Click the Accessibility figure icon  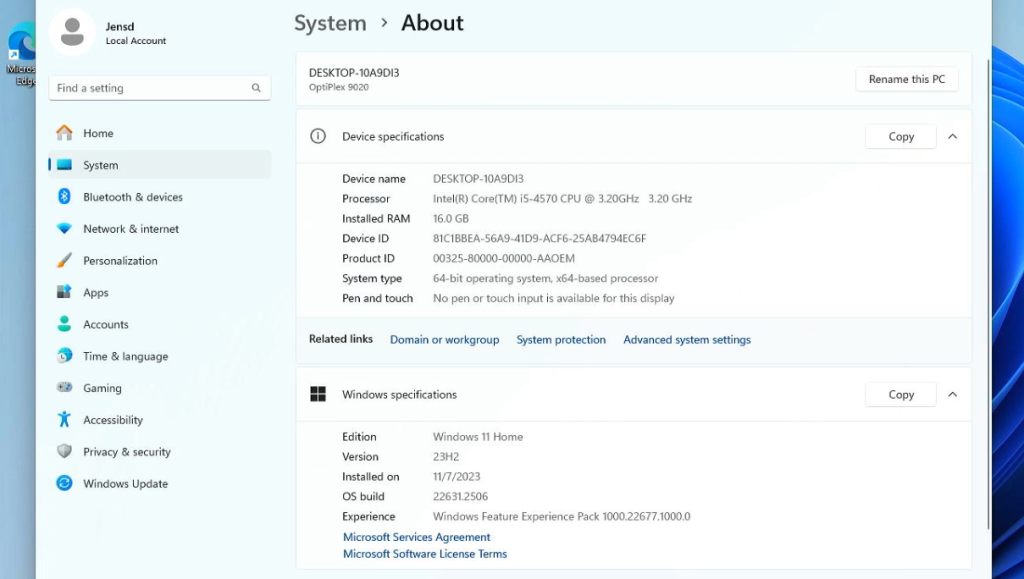click(x=64, y=419)
